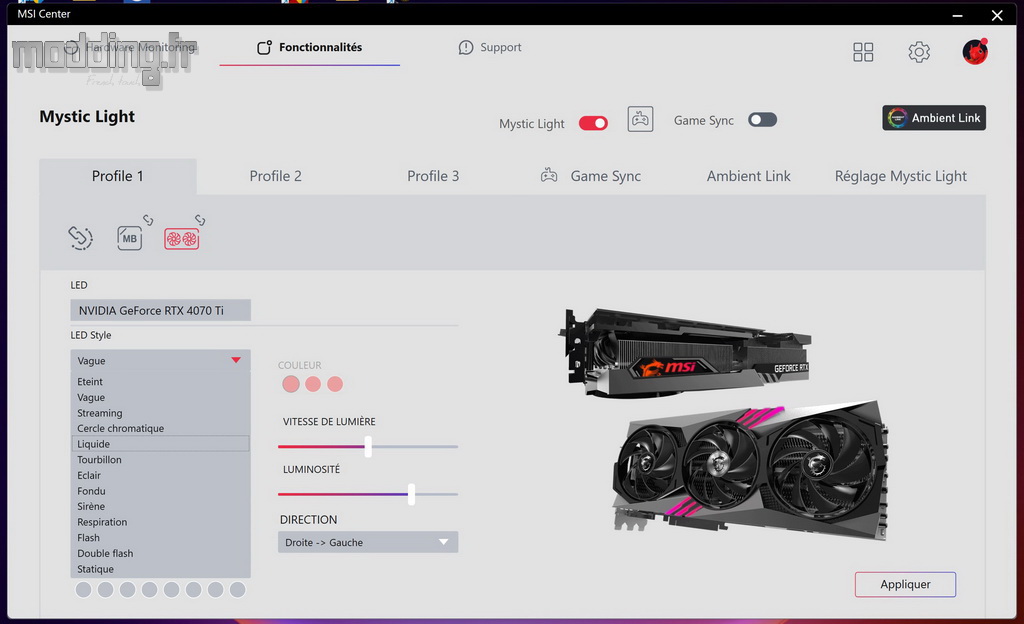The image size is (1024, 624).
Task: Select the MB motherboard device icon
Action: (x=129, y=238)
